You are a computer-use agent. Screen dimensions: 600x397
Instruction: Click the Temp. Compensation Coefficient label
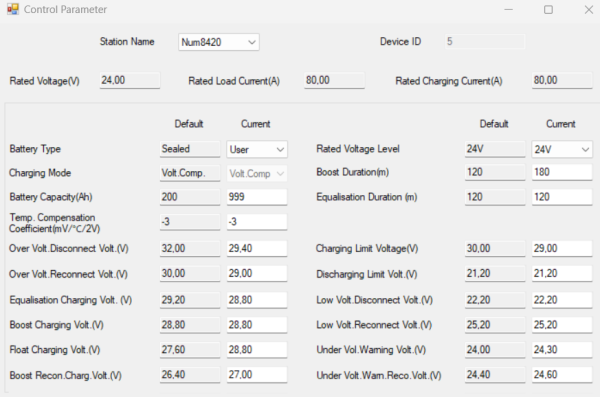point(54,223)
